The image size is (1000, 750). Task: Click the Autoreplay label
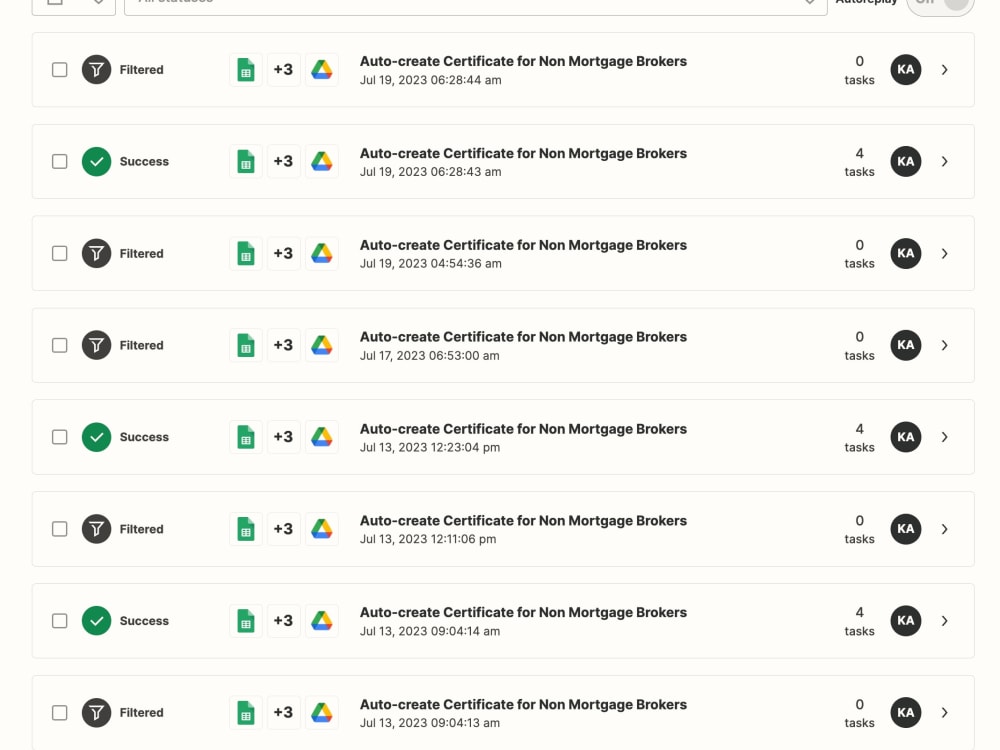[866, 3]
